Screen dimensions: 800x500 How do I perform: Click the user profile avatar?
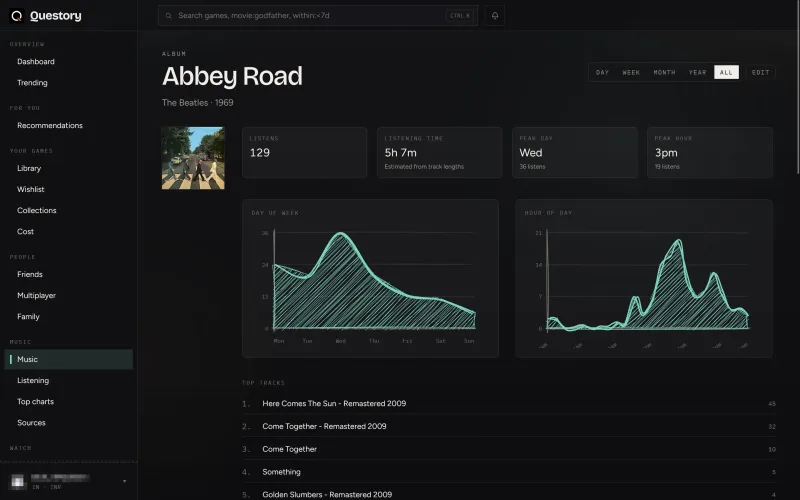(x=18, y=481)
